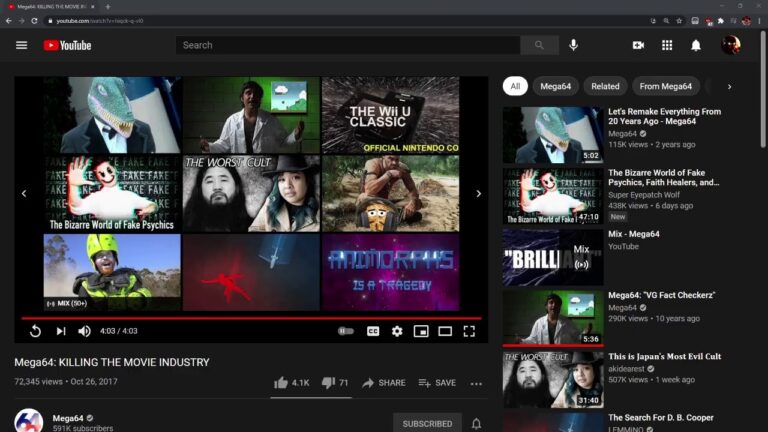768x432 pixels.
Task: Replay the video with replay icon
Action: [x=35, y=331]
